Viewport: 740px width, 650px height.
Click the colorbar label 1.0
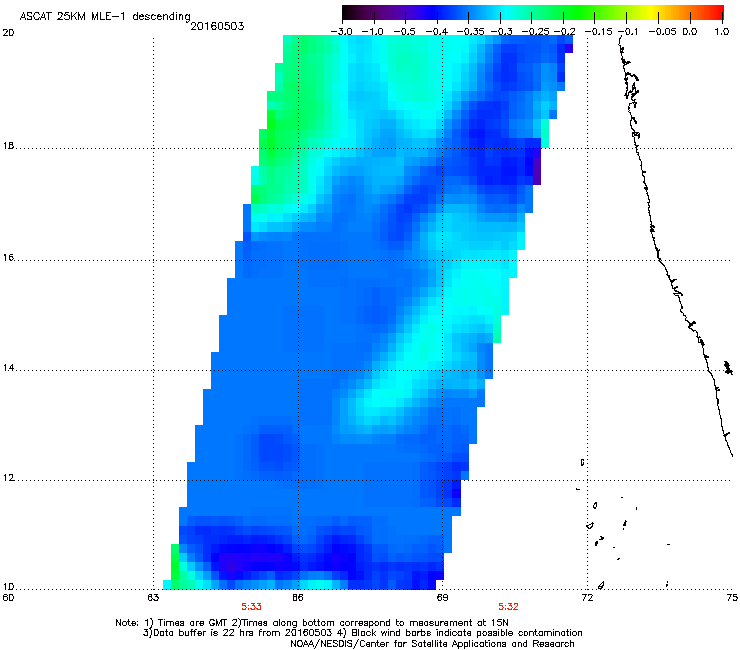722,32
